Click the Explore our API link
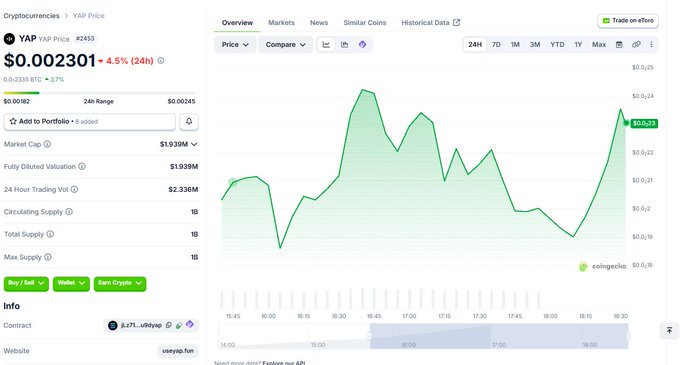This screenshot has width=680, height=365. coord(284,362)
